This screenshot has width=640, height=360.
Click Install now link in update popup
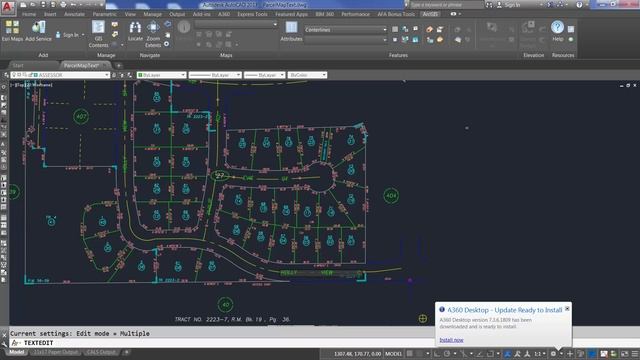coord(451,340)
